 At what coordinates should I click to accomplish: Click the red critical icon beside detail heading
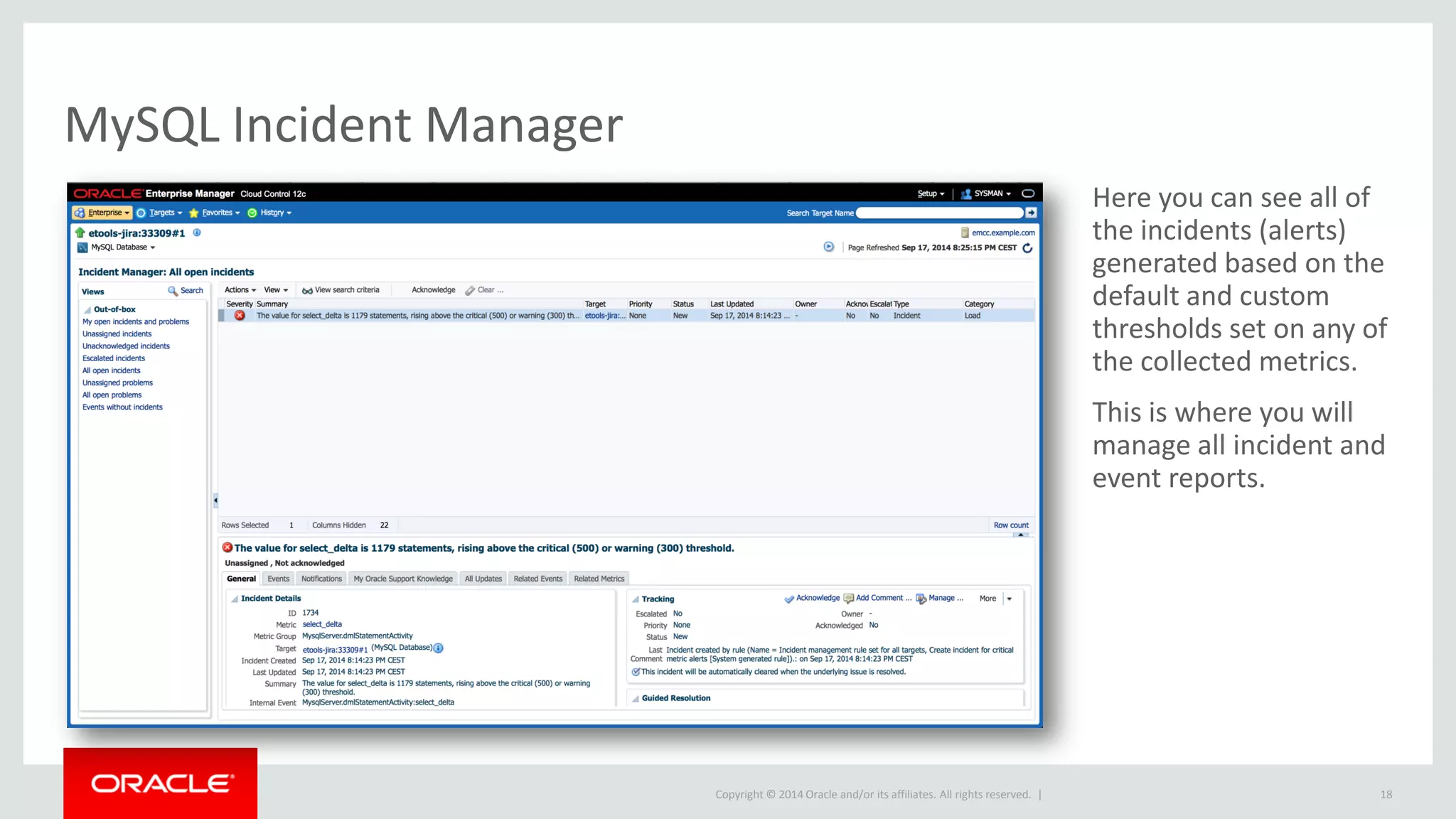coord(227,547)
